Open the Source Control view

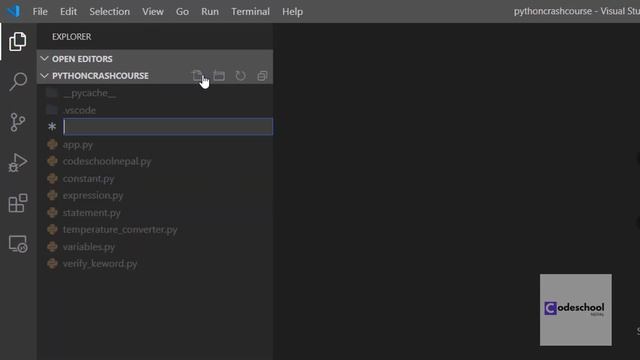tap(18, 122)
